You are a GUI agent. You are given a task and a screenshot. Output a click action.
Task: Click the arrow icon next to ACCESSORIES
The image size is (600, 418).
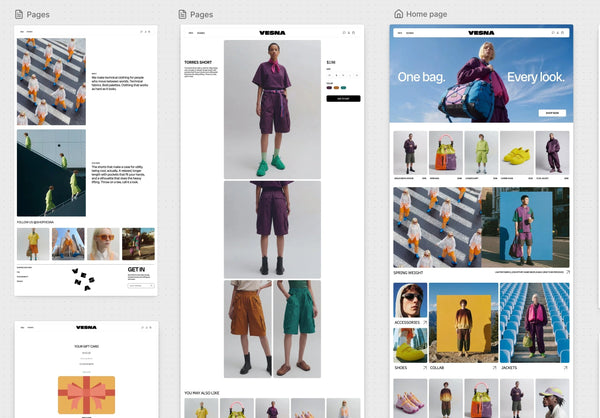tap(425, 323)
